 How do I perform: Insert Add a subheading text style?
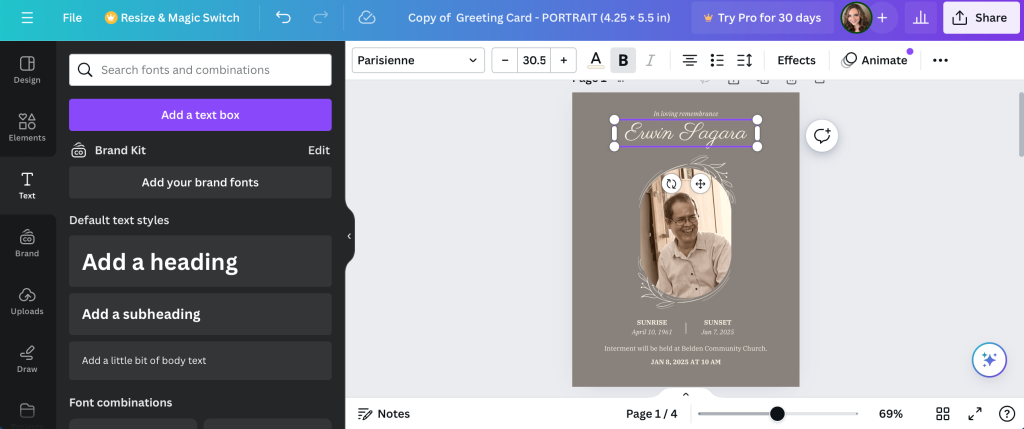(200, 314)
